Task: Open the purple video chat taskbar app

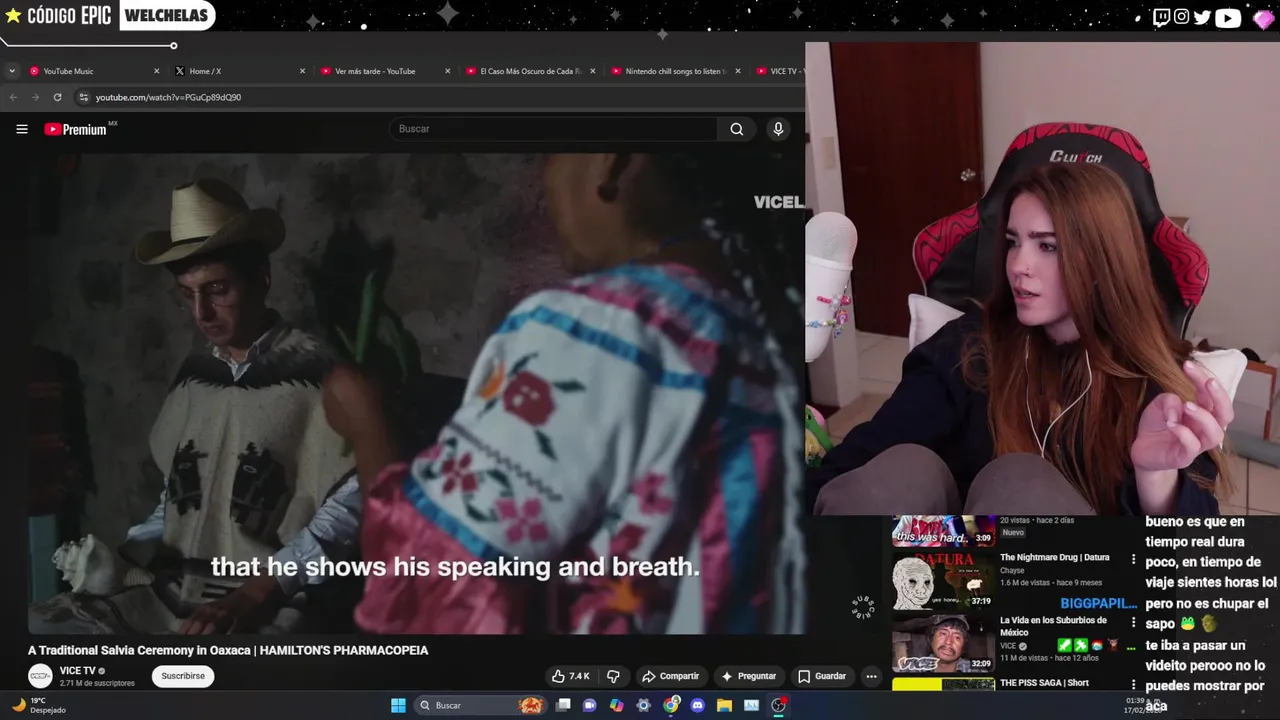Action: pos(590,705)
